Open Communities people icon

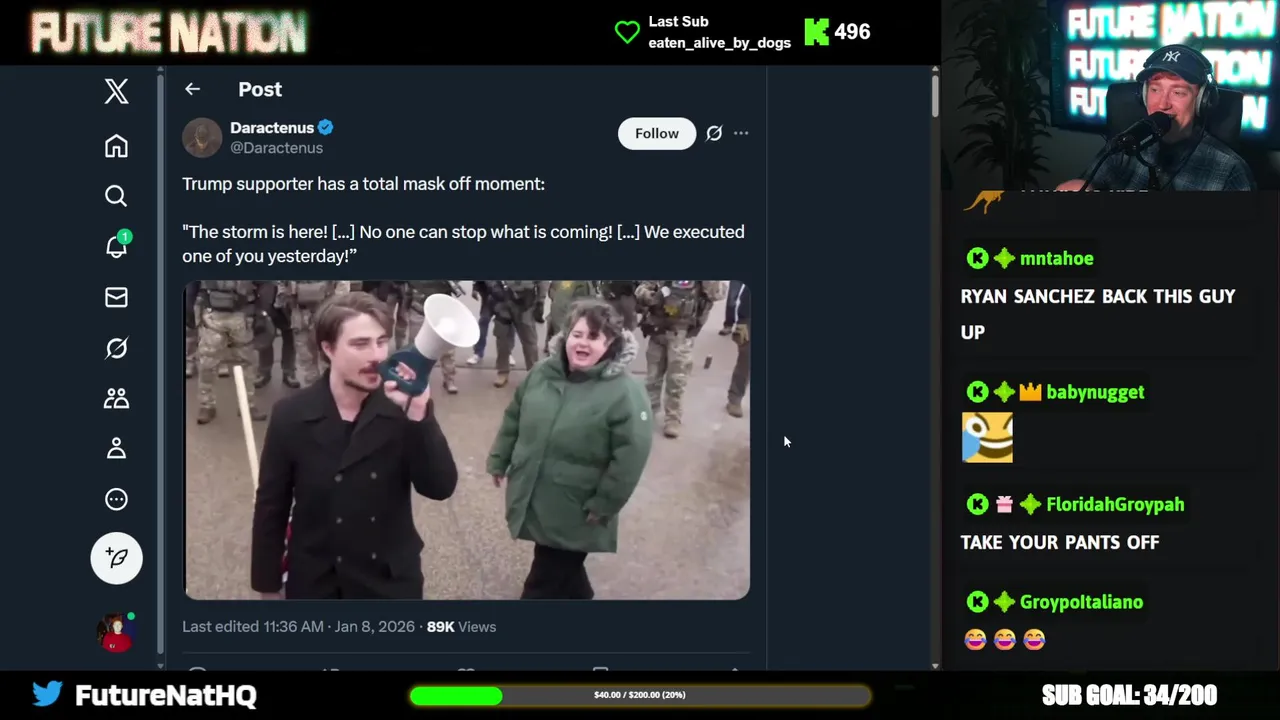pos(116,398)
